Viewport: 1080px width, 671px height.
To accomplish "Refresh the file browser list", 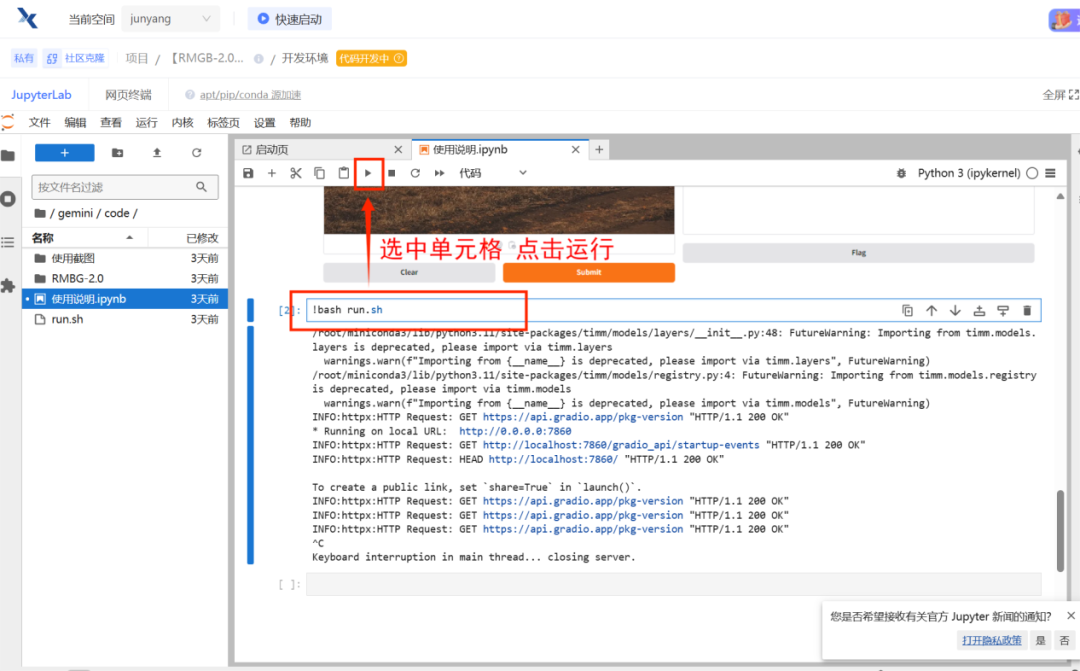I will (x=196, y=153).
